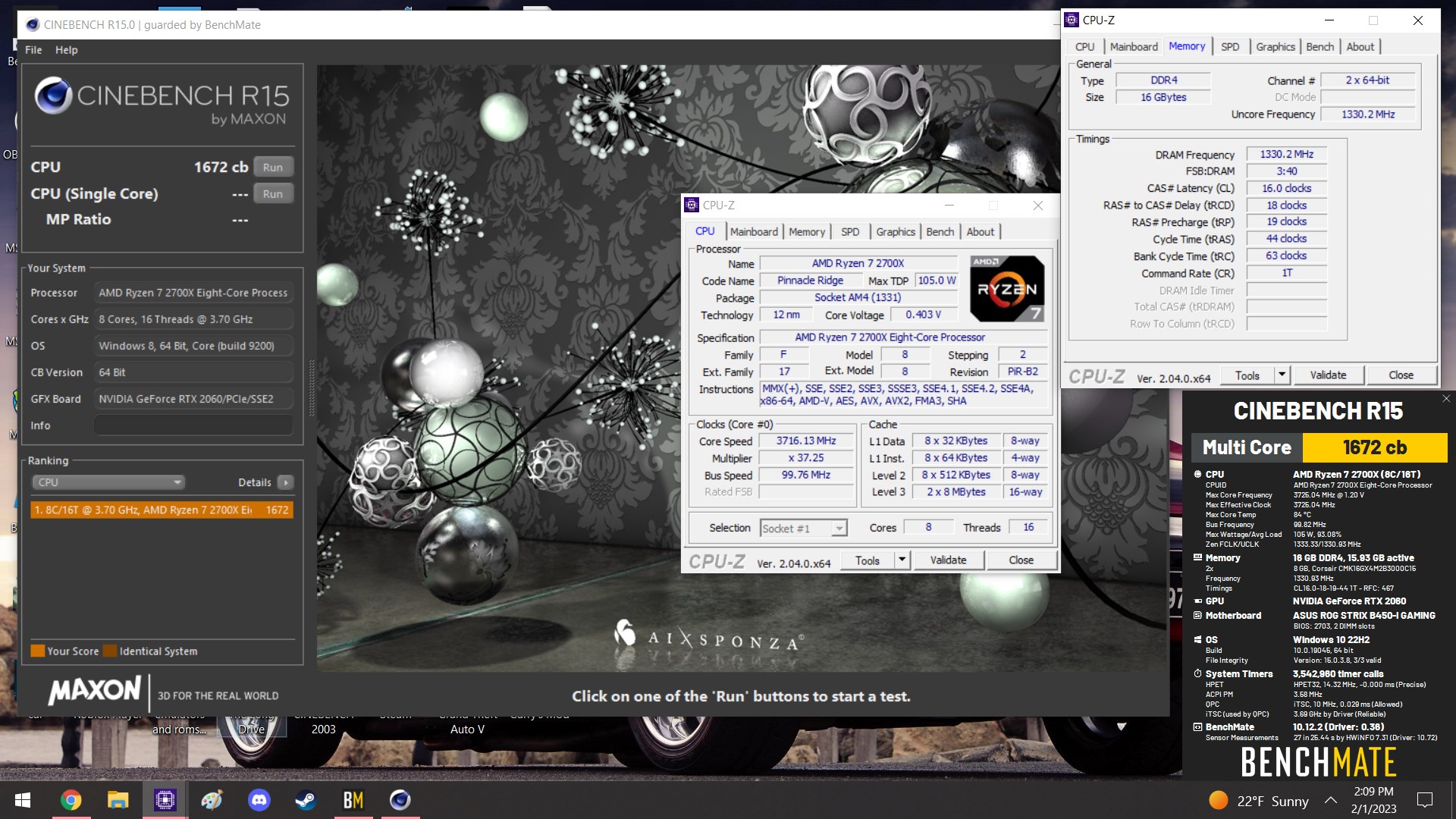Click the DRAM Frequency value 1330.2 MHz
The height and width of the screenshot is (819, 1456).
pos(1287,155)
